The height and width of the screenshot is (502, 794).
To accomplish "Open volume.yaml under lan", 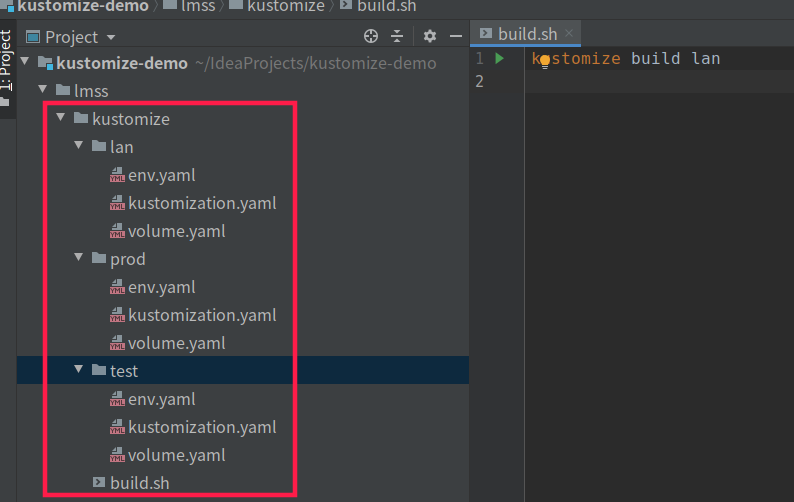I will (x=176, y=231).
